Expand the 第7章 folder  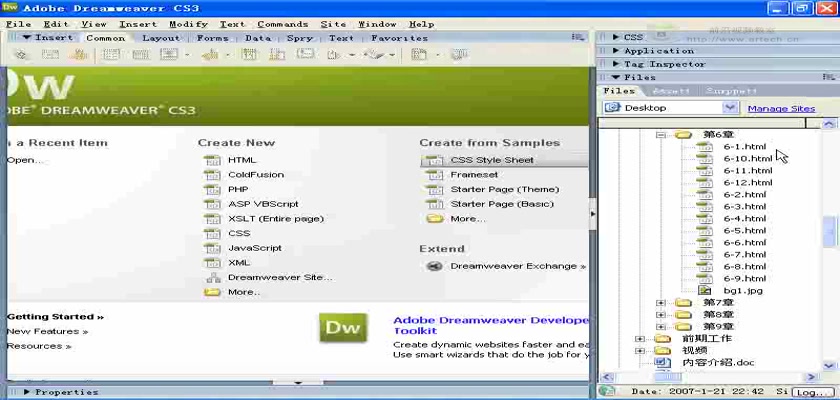point(661,303)
